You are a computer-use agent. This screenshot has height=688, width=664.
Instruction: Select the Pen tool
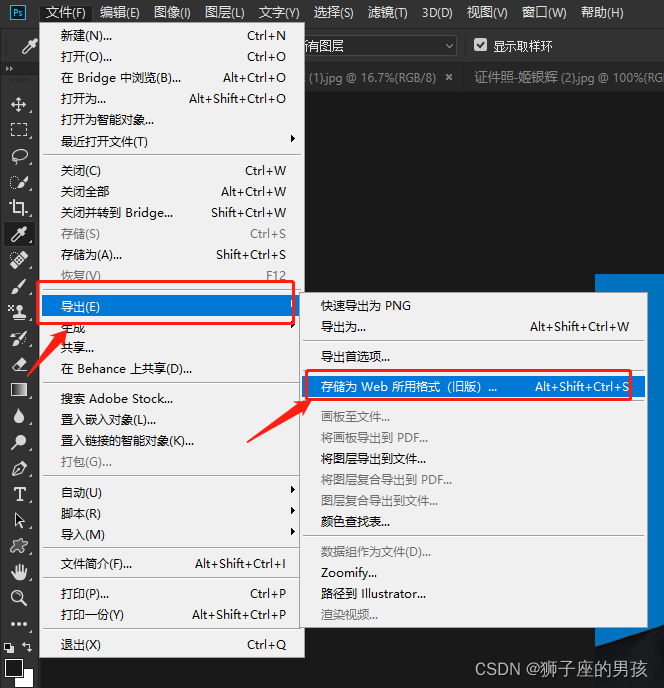pyautogui.click(x=18, y=469)
